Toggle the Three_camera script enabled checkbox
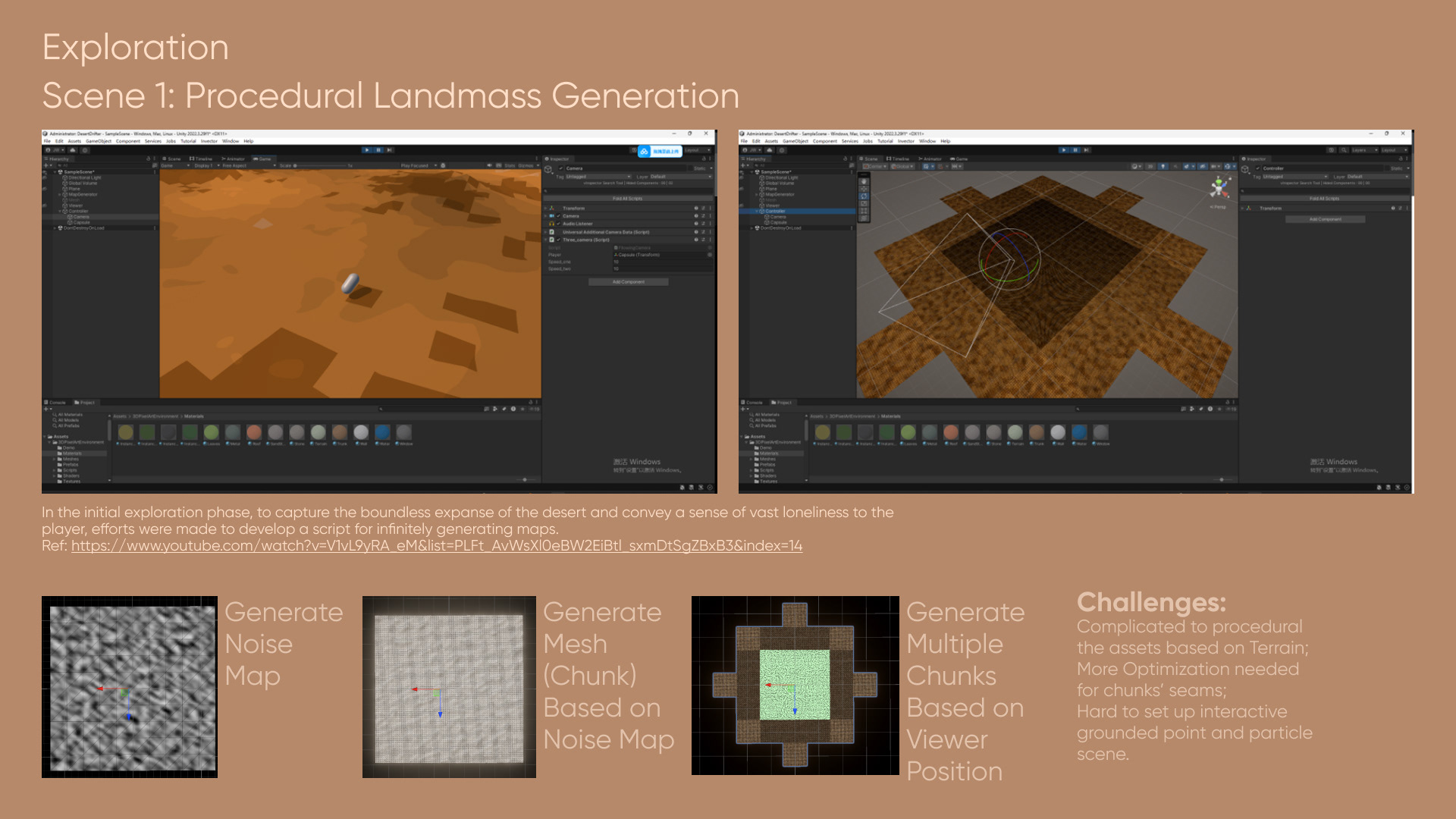This screenshot has height=819, width=1456. coord(559,240)
